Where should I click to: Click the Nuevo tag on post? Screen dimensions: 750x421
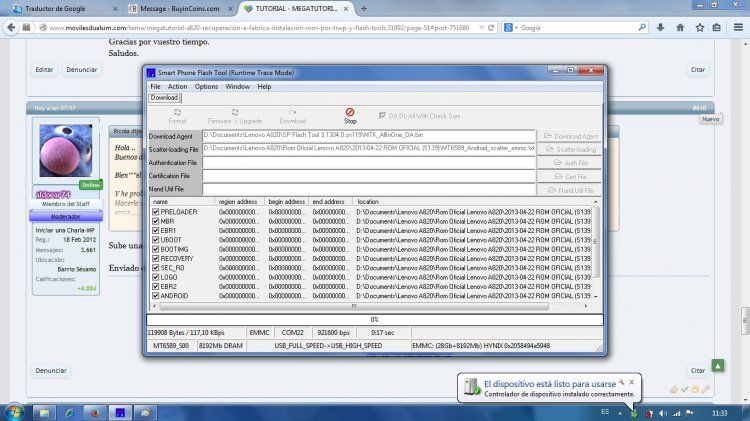[710, 119]
